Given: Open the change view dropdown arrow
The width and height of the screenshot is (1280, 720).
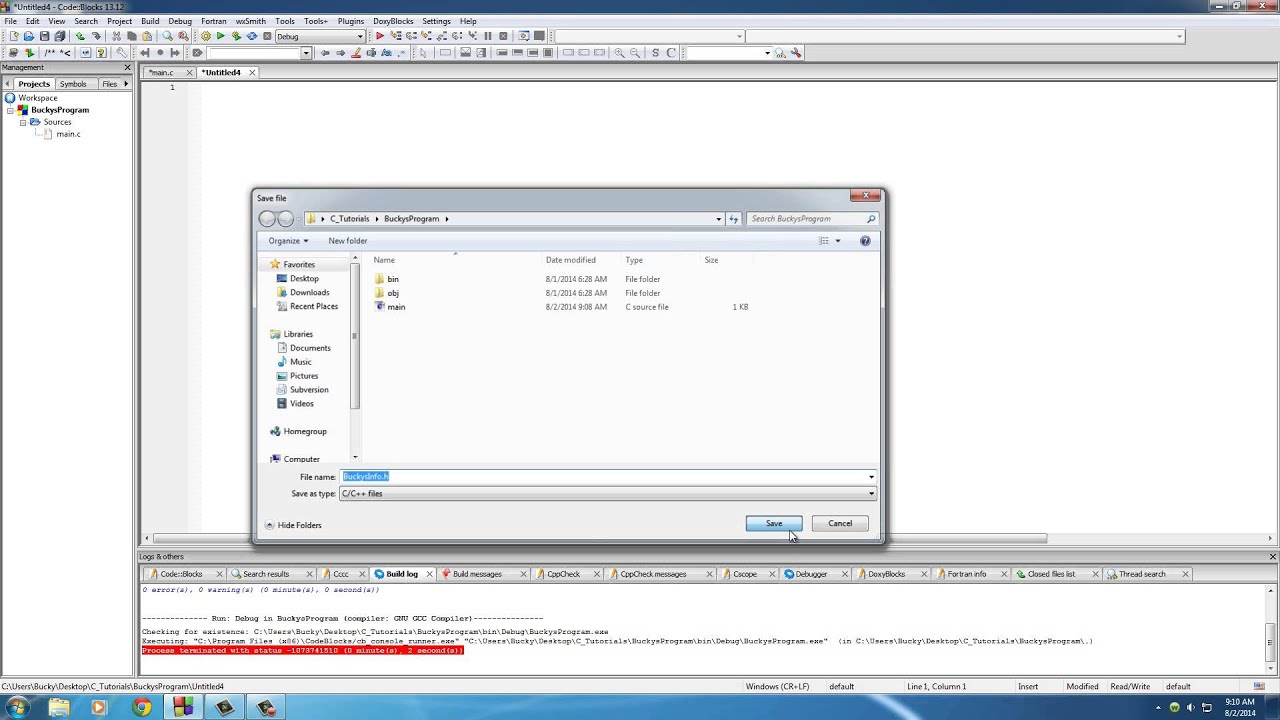Looking at the screenshot, I should pos(838,241).
